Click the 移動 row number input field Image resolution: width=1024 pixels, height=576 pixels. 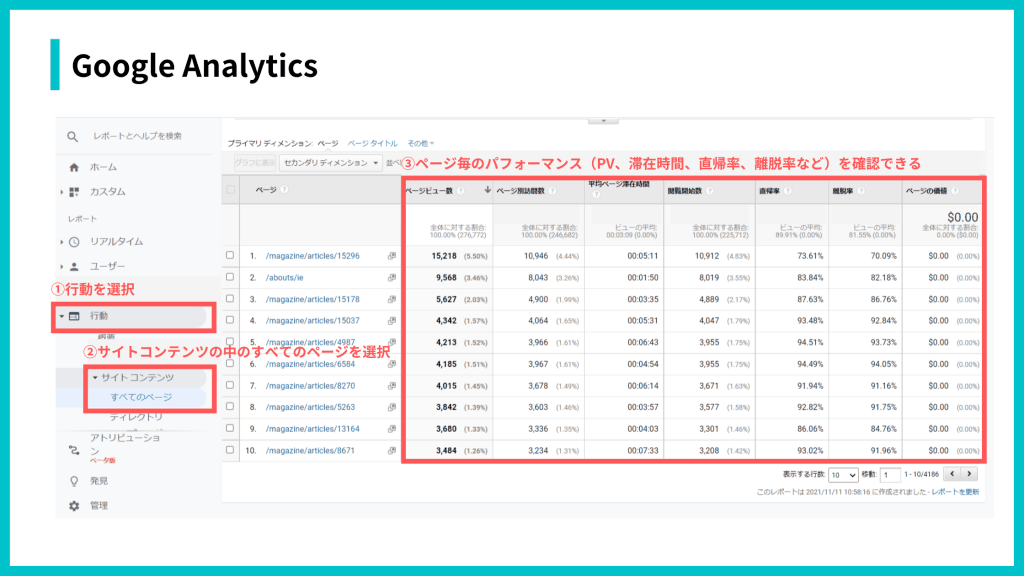(889, 475)
